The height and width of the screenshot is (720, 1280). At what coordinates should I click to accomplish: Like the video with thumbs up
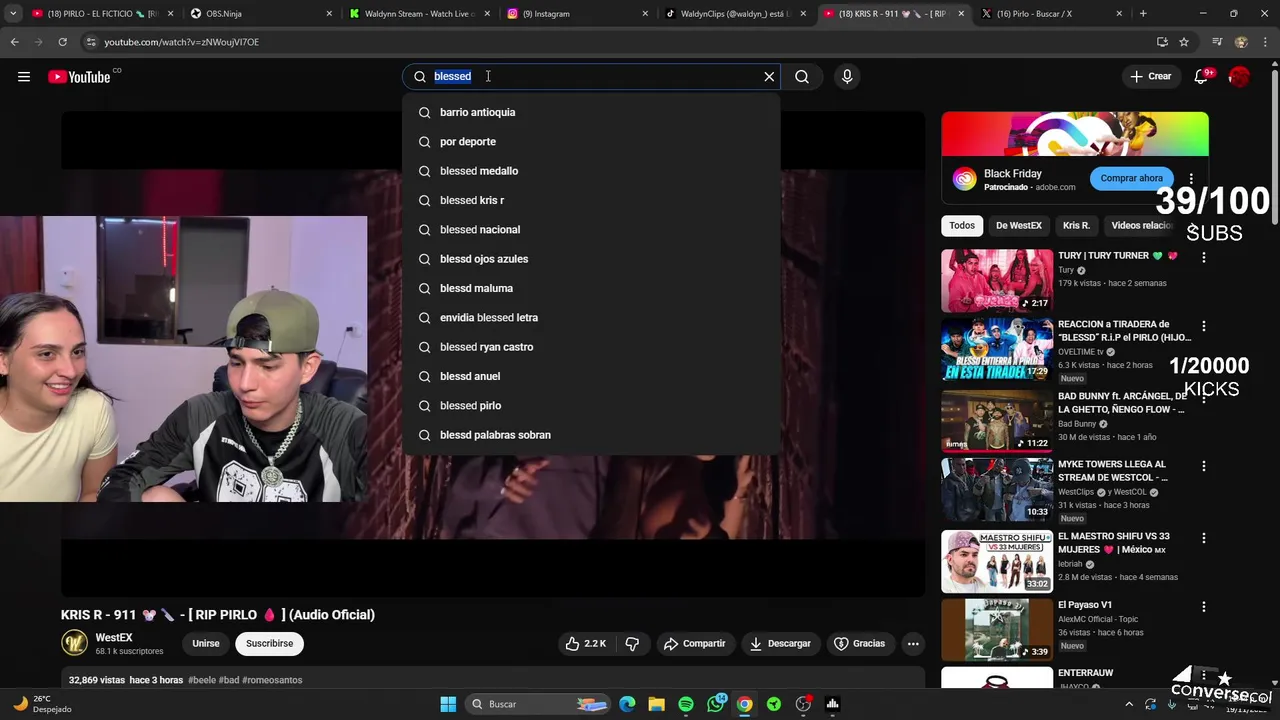[586, 644]
